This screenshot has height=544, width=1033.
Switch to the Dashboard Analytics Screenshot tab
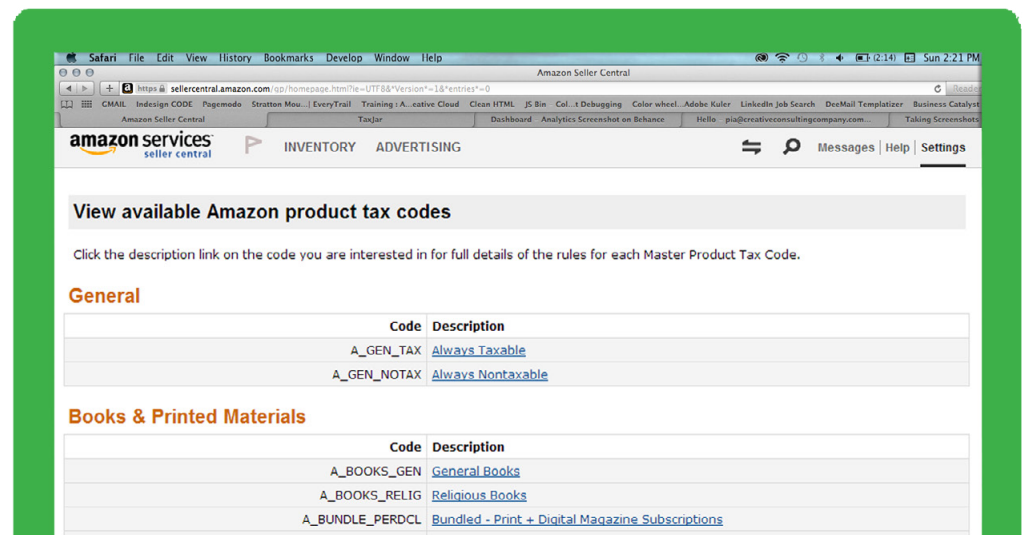[x=577, y=119]
